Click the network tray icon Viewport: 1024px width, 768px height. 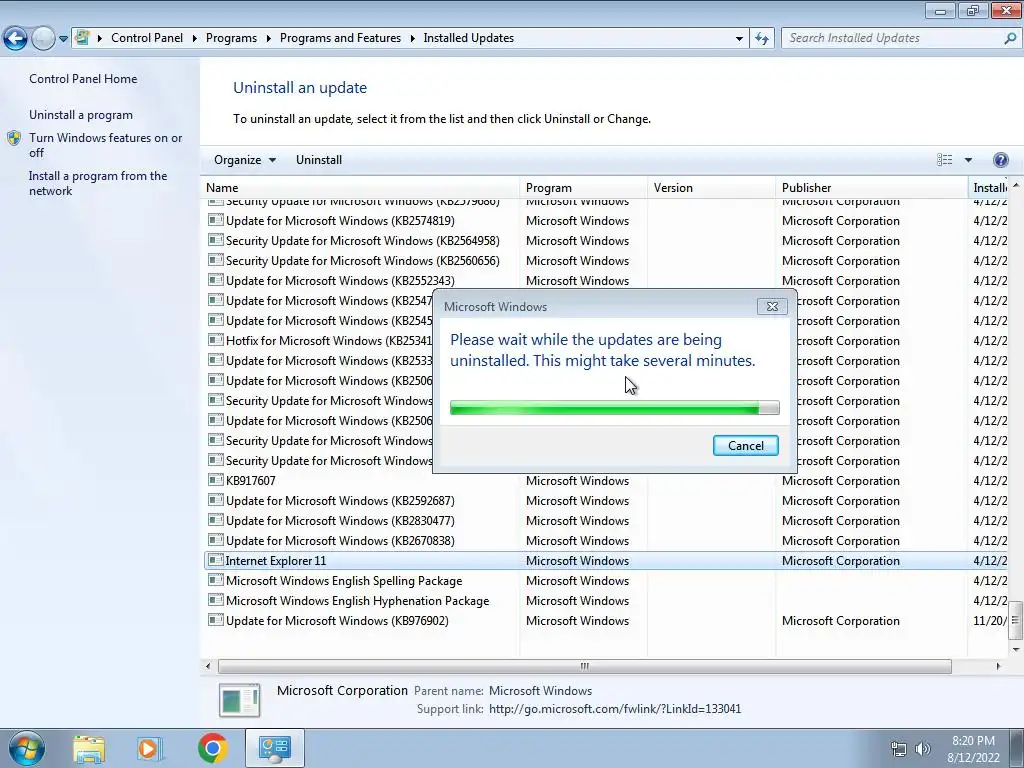[899, 749]
